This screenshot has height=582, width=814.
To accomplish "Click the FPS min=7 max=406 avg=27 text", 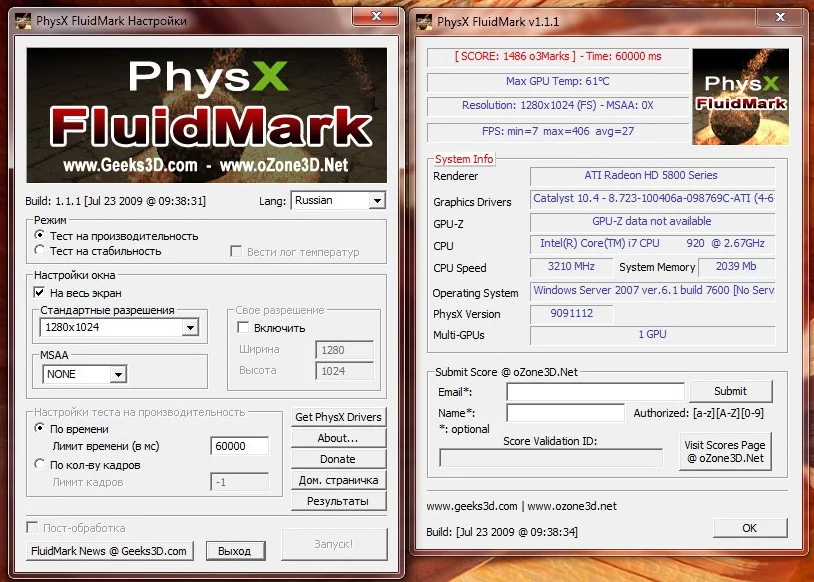I will pyautogui.click(x=558, y=131).
